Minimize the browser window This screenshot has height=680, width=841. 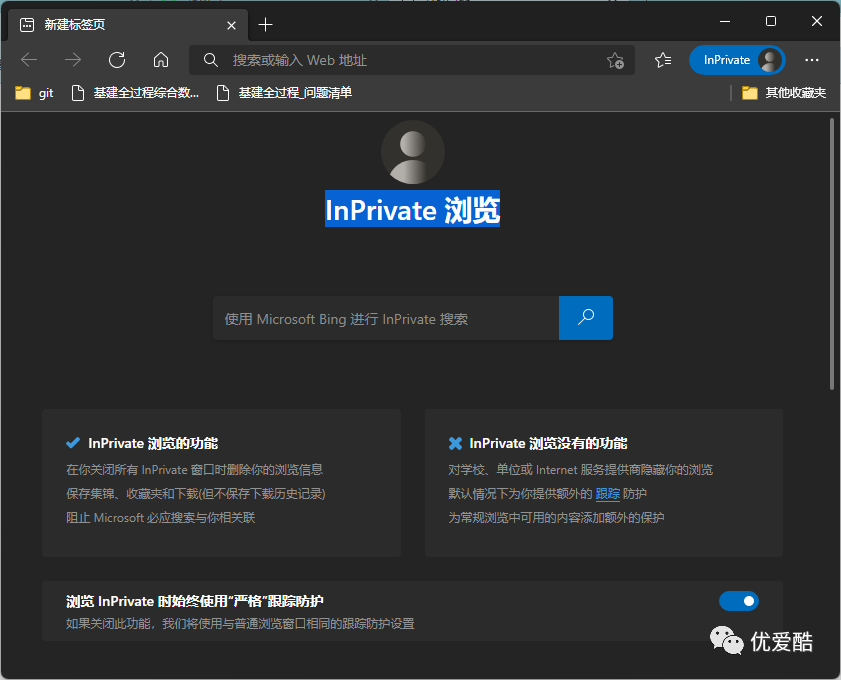click(x=725, y=21)
